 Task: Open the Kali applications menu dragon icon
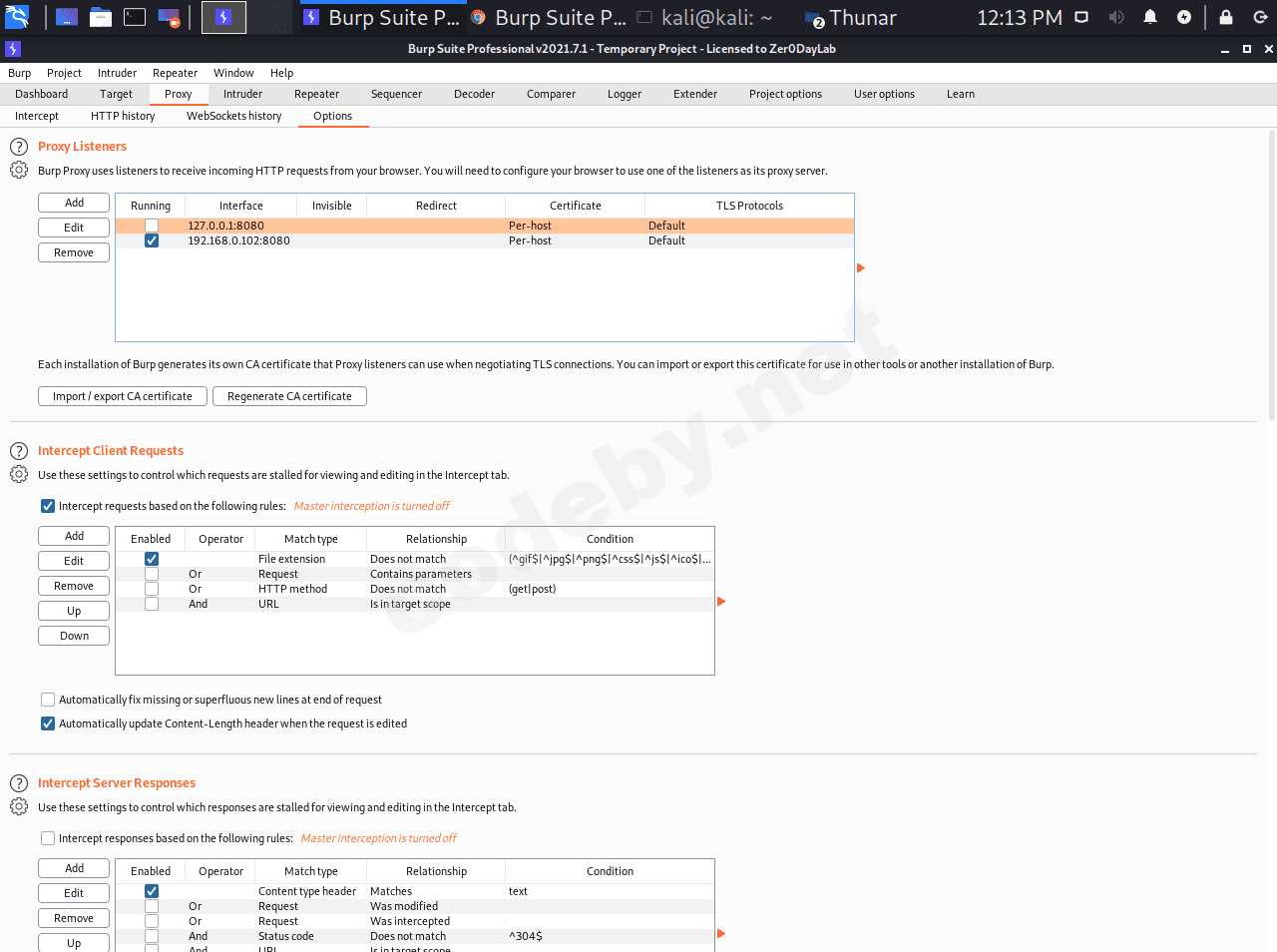[x=17, y=17]
